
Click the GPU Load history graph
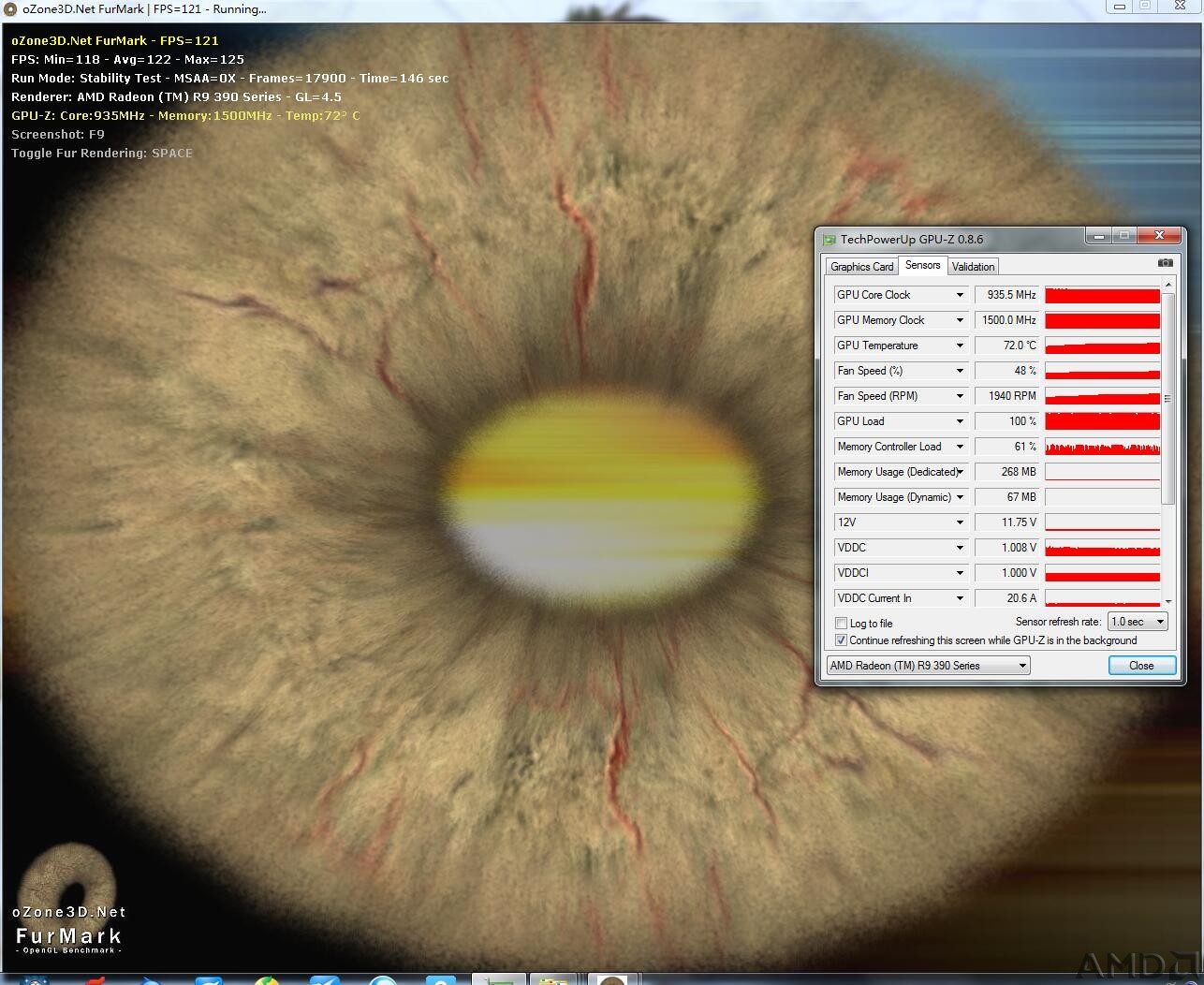click(1102, 421)
